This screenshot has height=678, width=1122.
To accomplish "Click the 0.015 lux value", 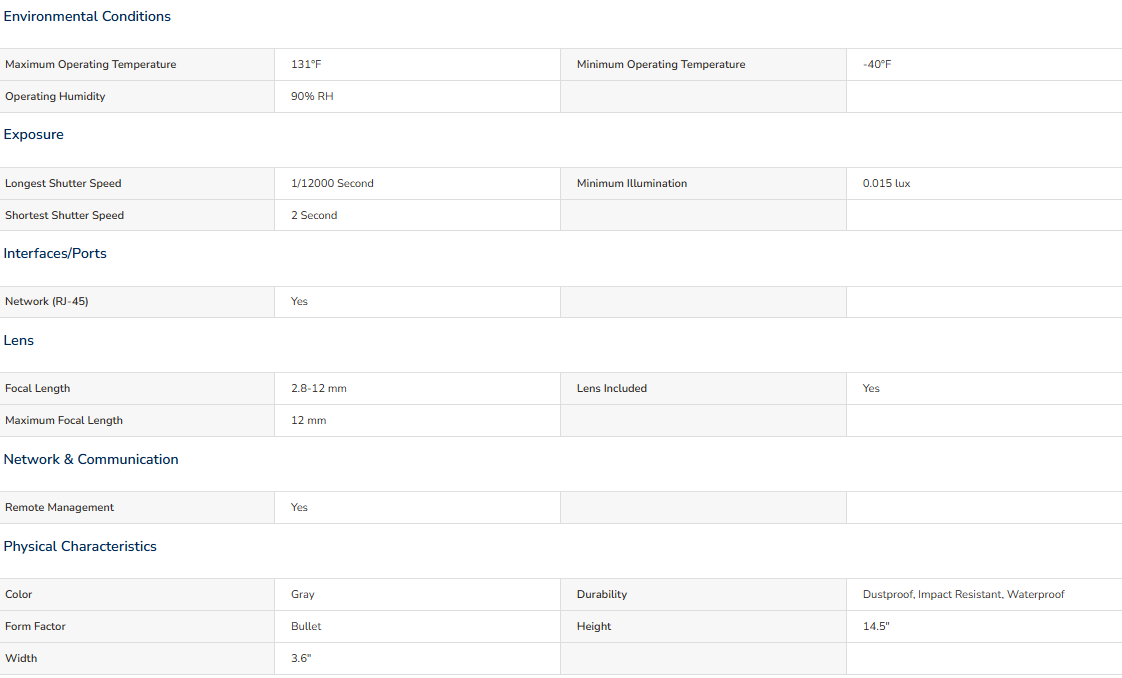I will (887, 183).
